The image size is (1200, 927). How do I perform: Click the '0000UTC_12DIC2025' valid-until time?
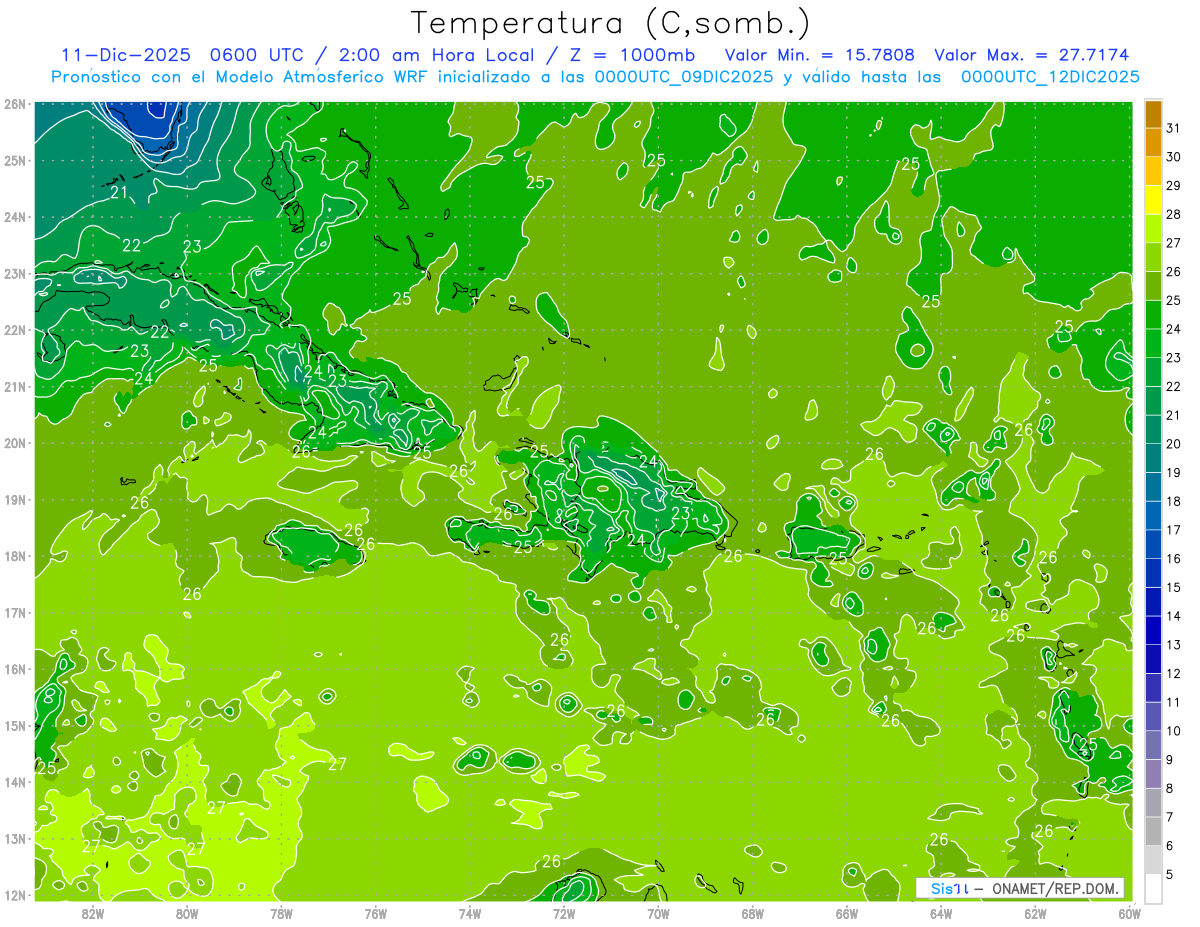coord(1050,77)
